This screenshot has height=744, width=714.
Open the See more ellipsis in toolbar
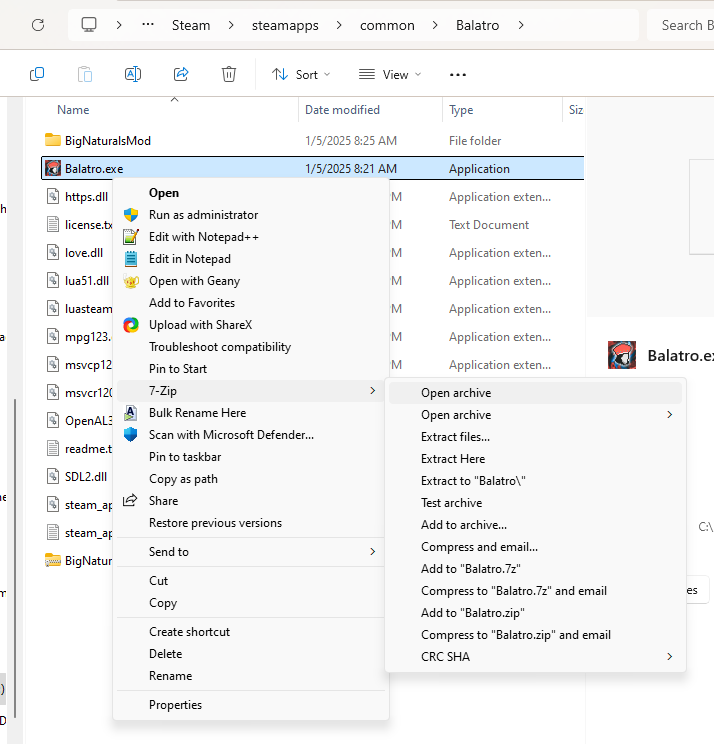(x=458, y=74)
